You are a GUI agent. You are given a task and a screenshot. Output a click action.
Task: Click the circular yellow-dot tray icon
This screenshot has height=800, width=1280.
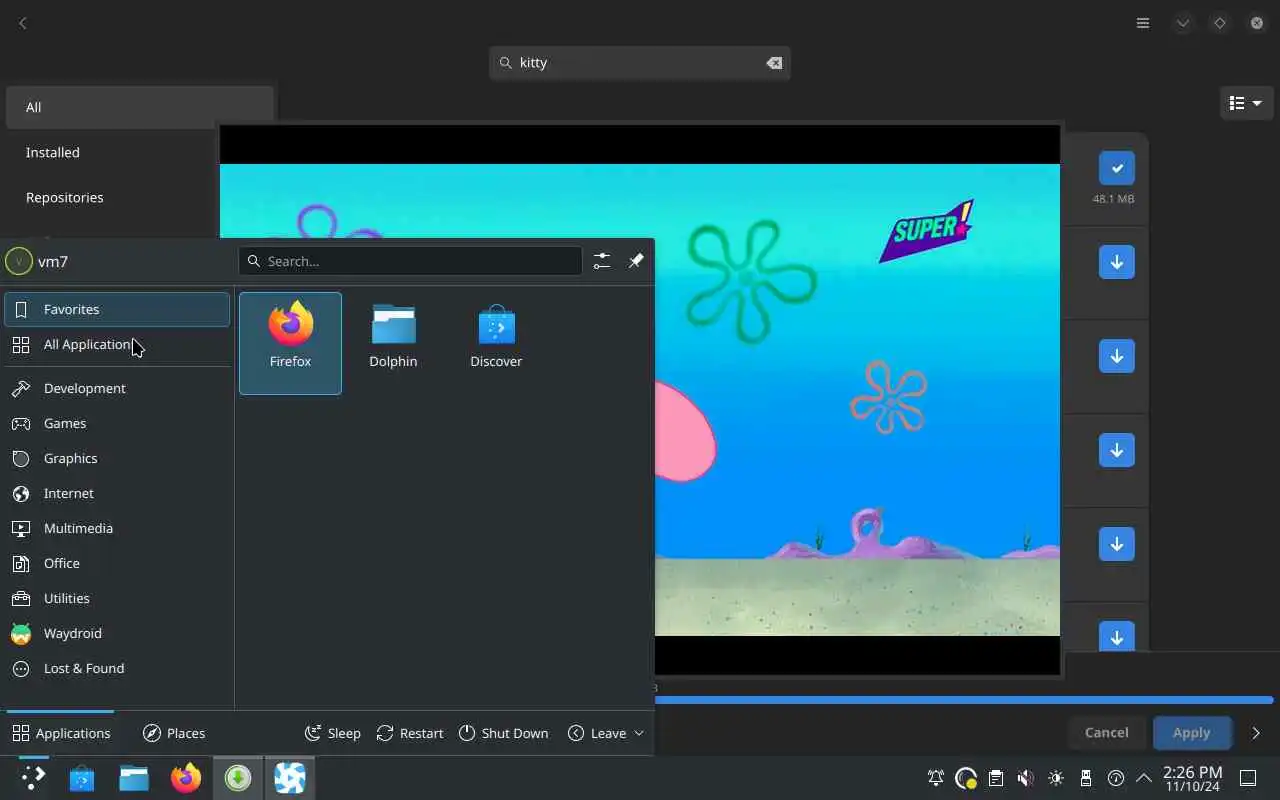coord(966,778)
